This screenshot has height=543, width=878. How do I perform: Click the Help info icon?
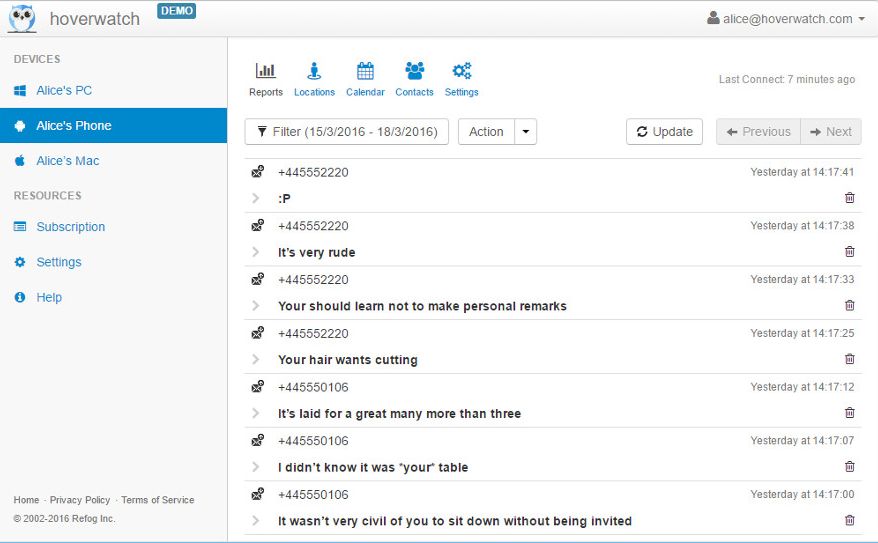pyautogui.click(x=20, y=297)
